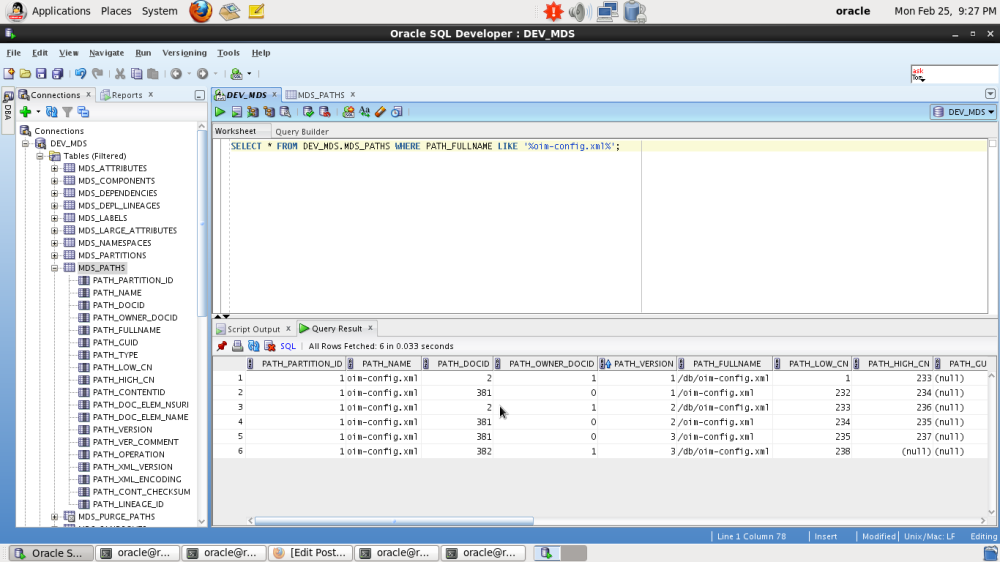Switch to the Reports panel tab

pos(126,95)
